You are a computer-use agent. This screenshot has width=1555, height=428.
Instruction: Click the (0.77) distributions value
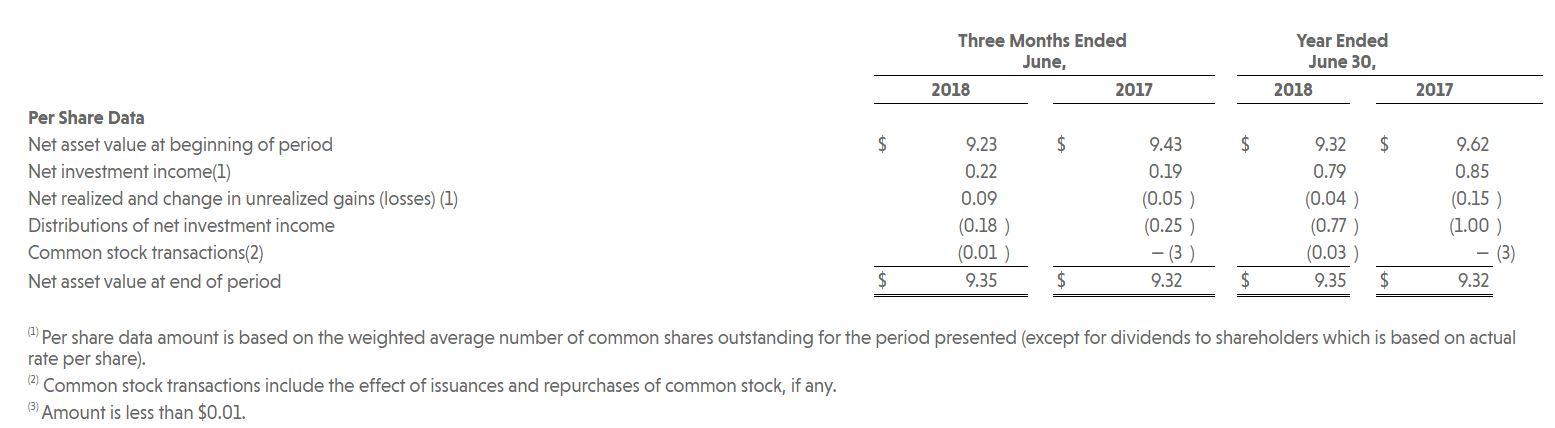tap(1332, 226)
